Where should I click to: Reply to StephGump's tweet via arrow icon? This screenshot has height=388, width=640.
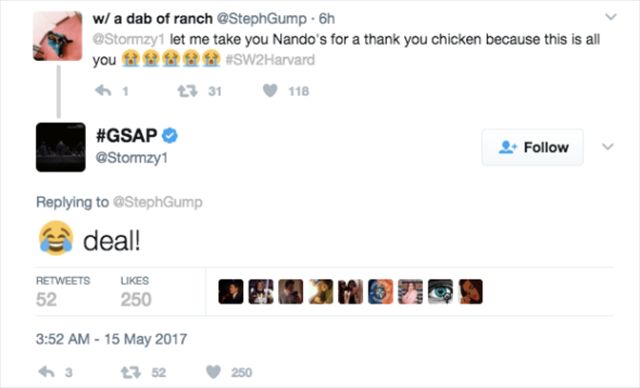tap(103, 91)
